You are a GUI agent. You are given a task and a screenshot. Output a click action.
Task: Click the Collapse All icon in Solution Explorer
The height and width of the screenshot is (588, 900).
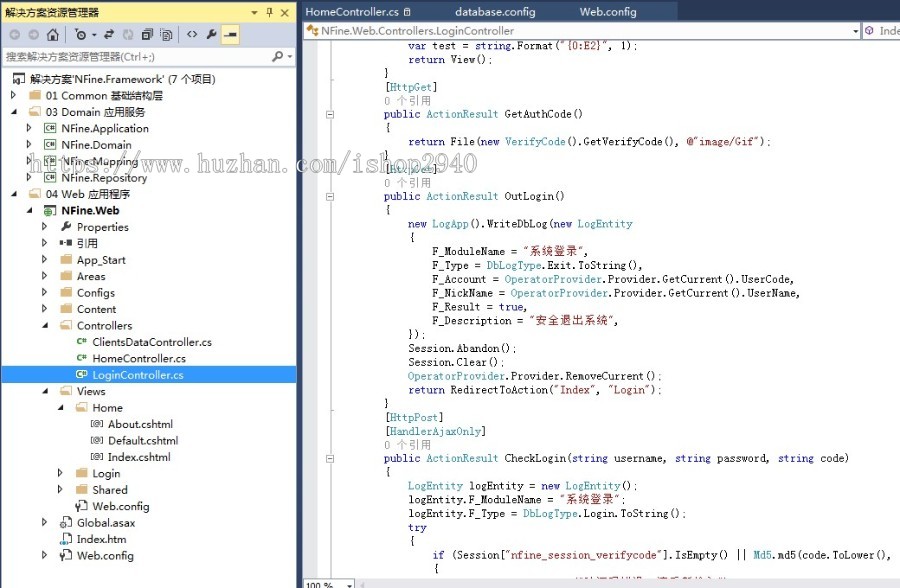[147, 35]
